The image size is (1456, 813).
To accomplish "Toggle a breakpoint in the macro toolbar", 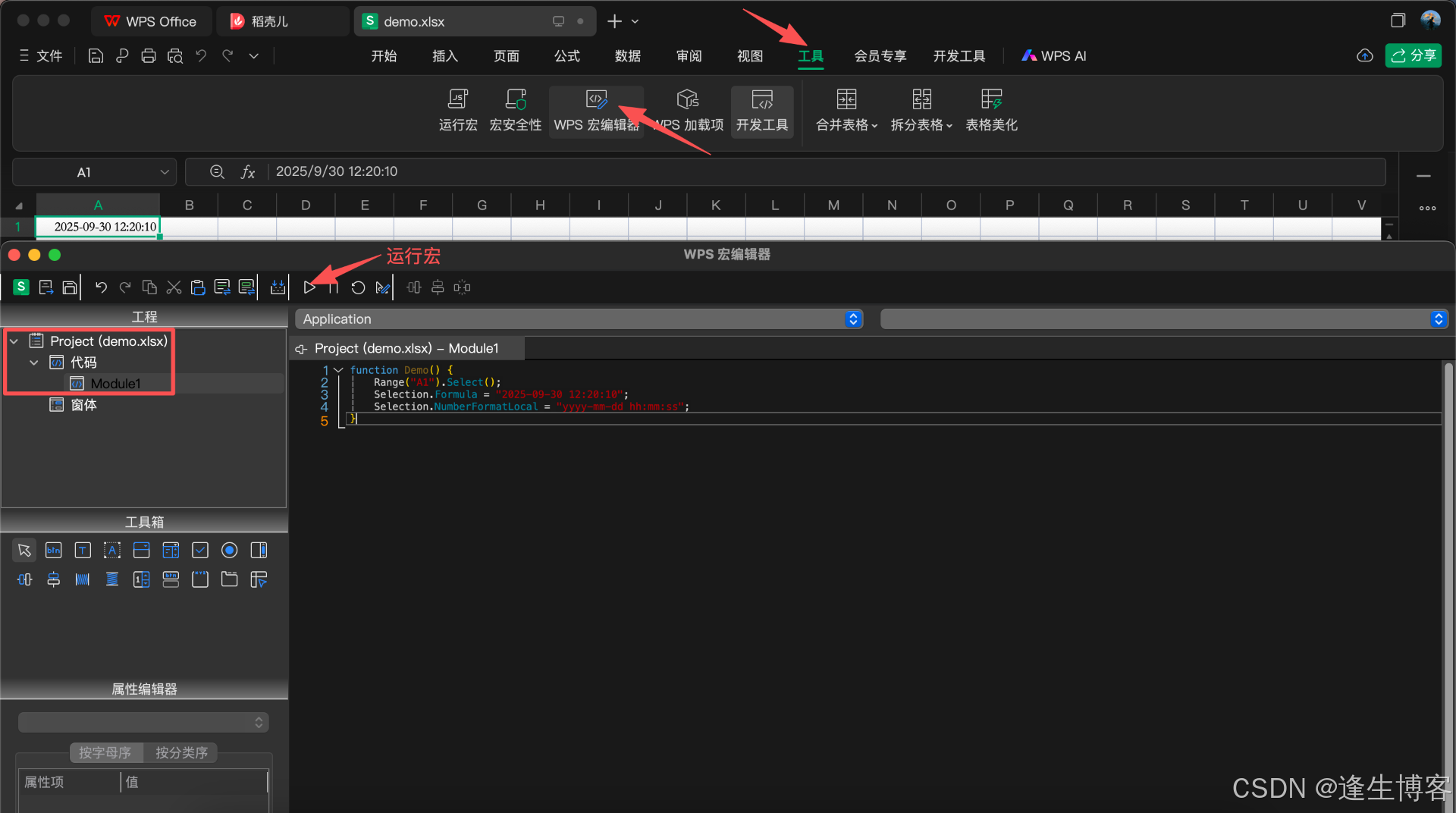I will (x=383, y=287).
